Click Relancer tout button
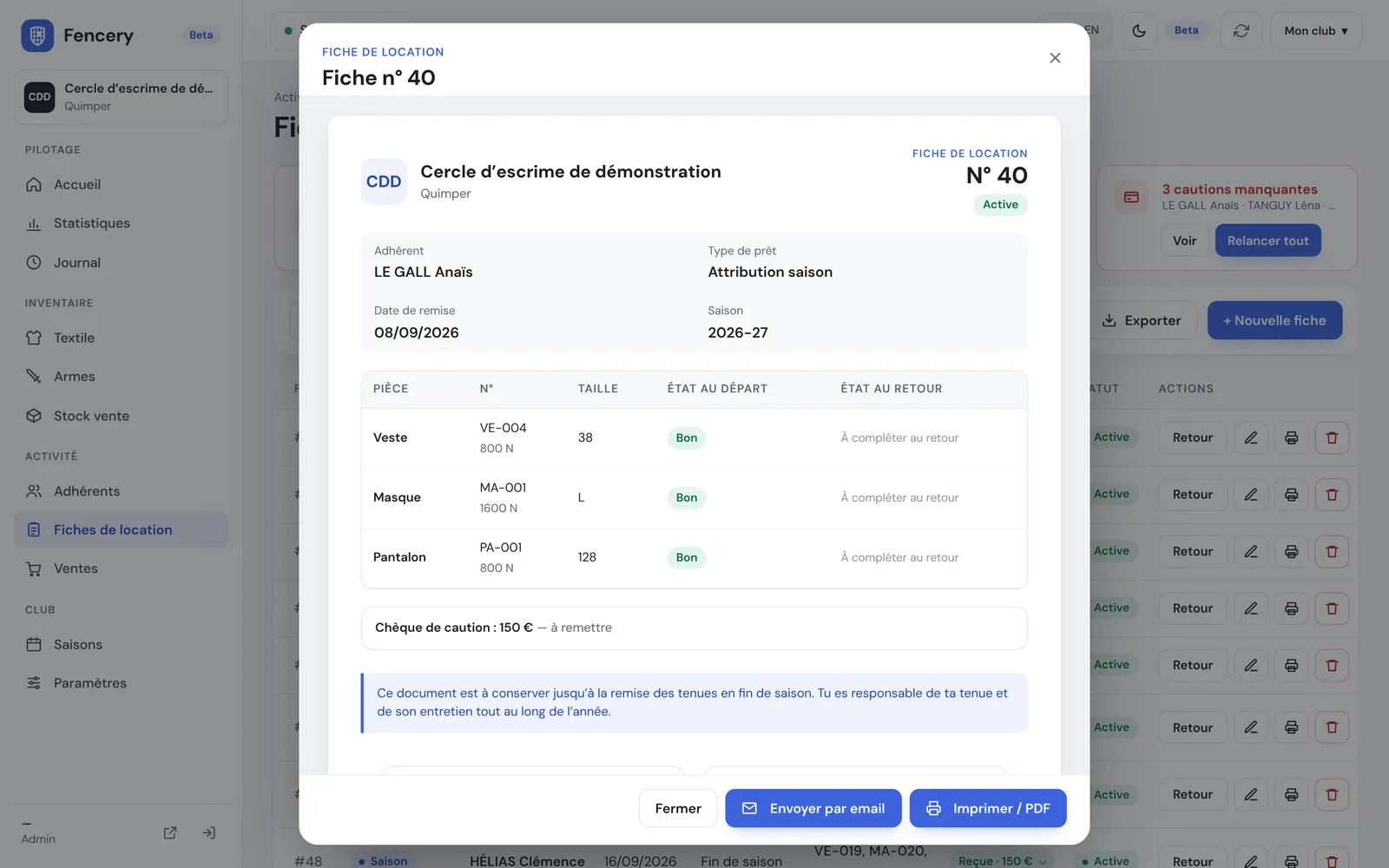1389x868 pixels. click(x=1268, y=240)
